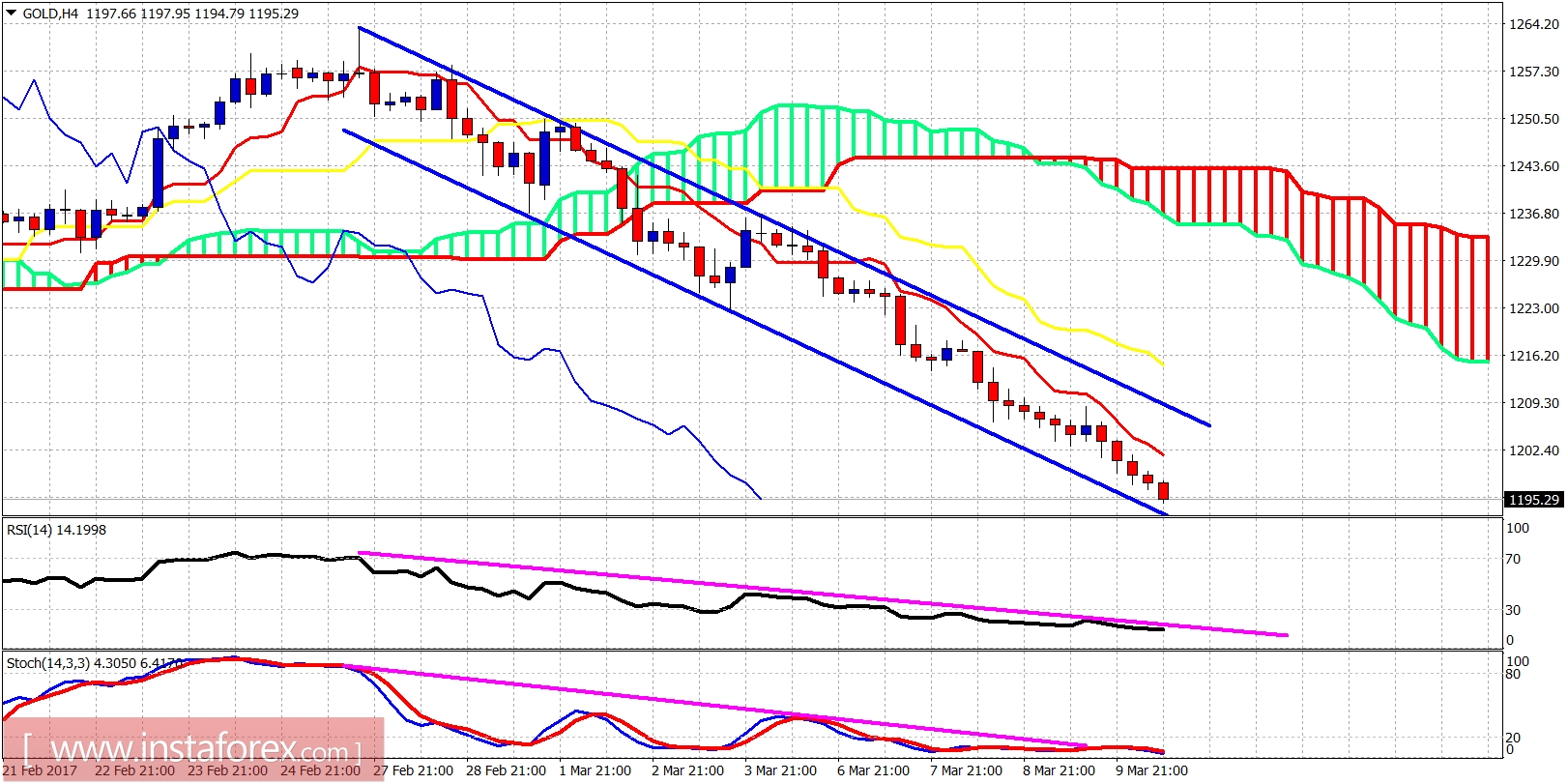Click the 1250.50 price axis label
1568x784 pixels.
pyautogui.click(x=1534, y=119)
